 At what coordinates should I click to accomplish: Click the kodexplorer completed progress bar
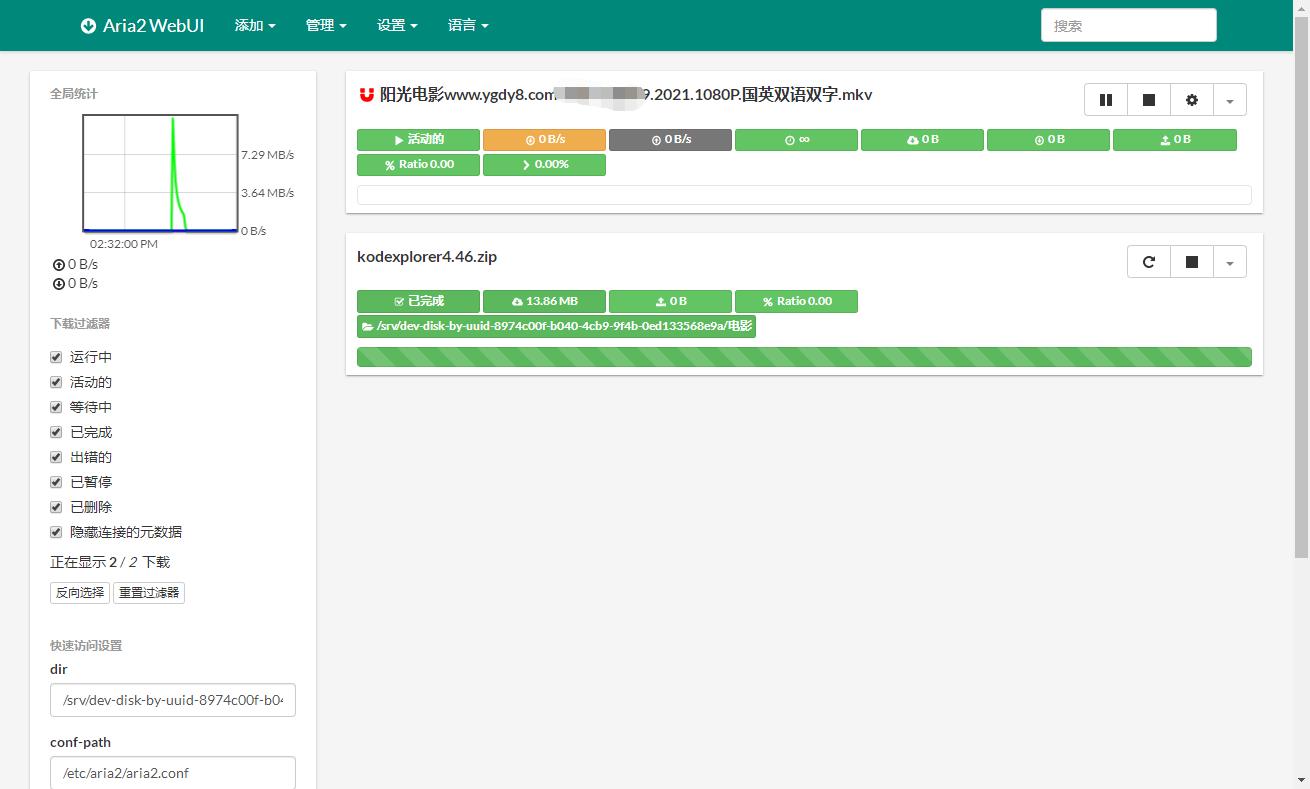(804, 357)
